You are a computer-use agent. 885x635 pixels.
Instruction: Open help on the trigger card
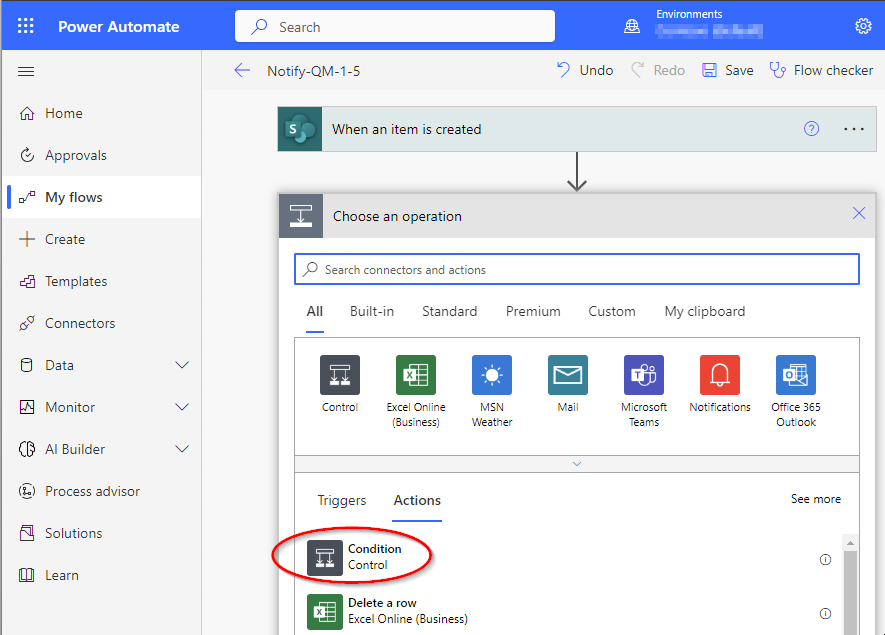(812, 129)
